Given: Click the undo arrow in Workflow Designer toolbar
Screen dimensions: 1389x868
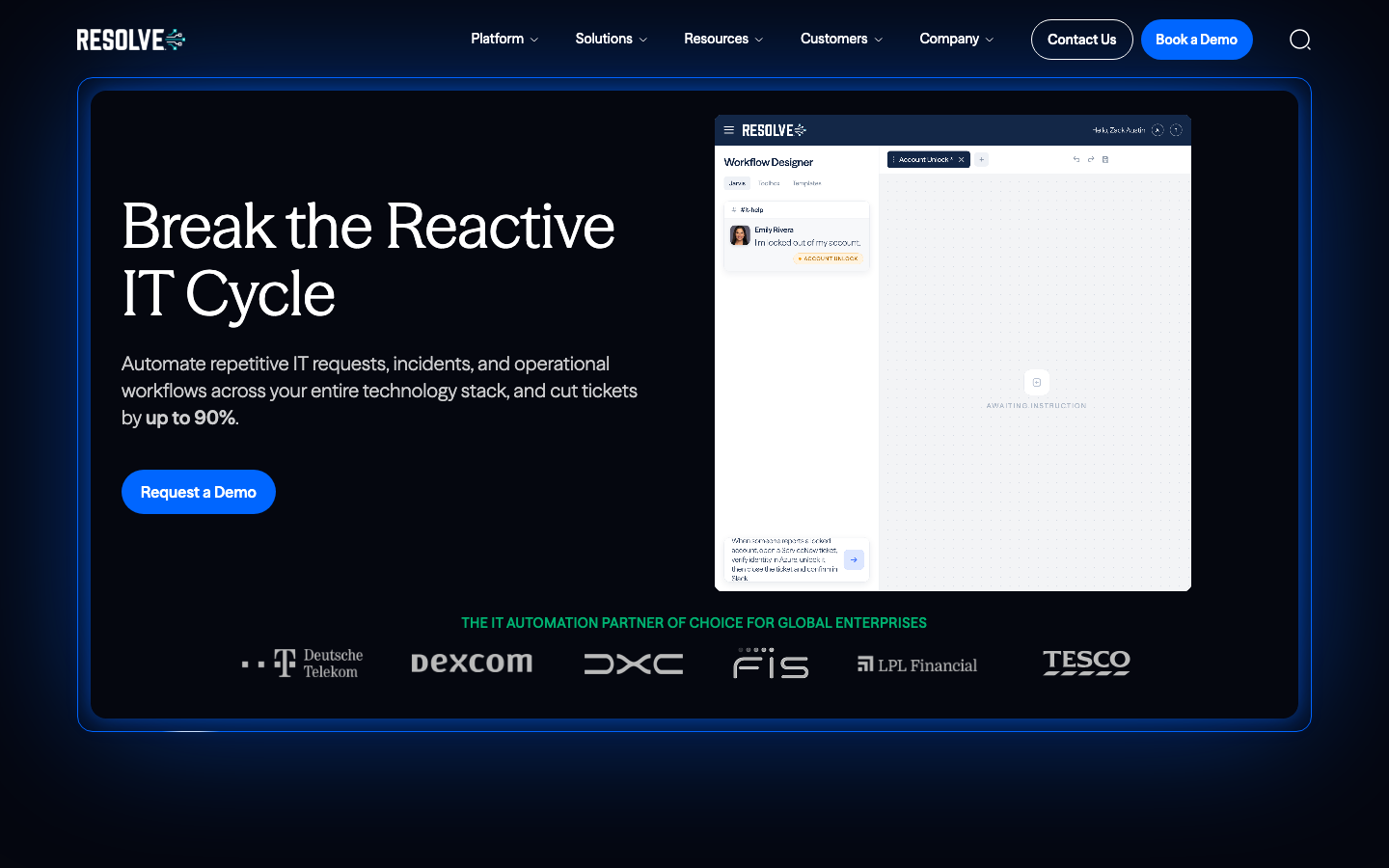Looking at the screenshot, I should coord(1076,159).
